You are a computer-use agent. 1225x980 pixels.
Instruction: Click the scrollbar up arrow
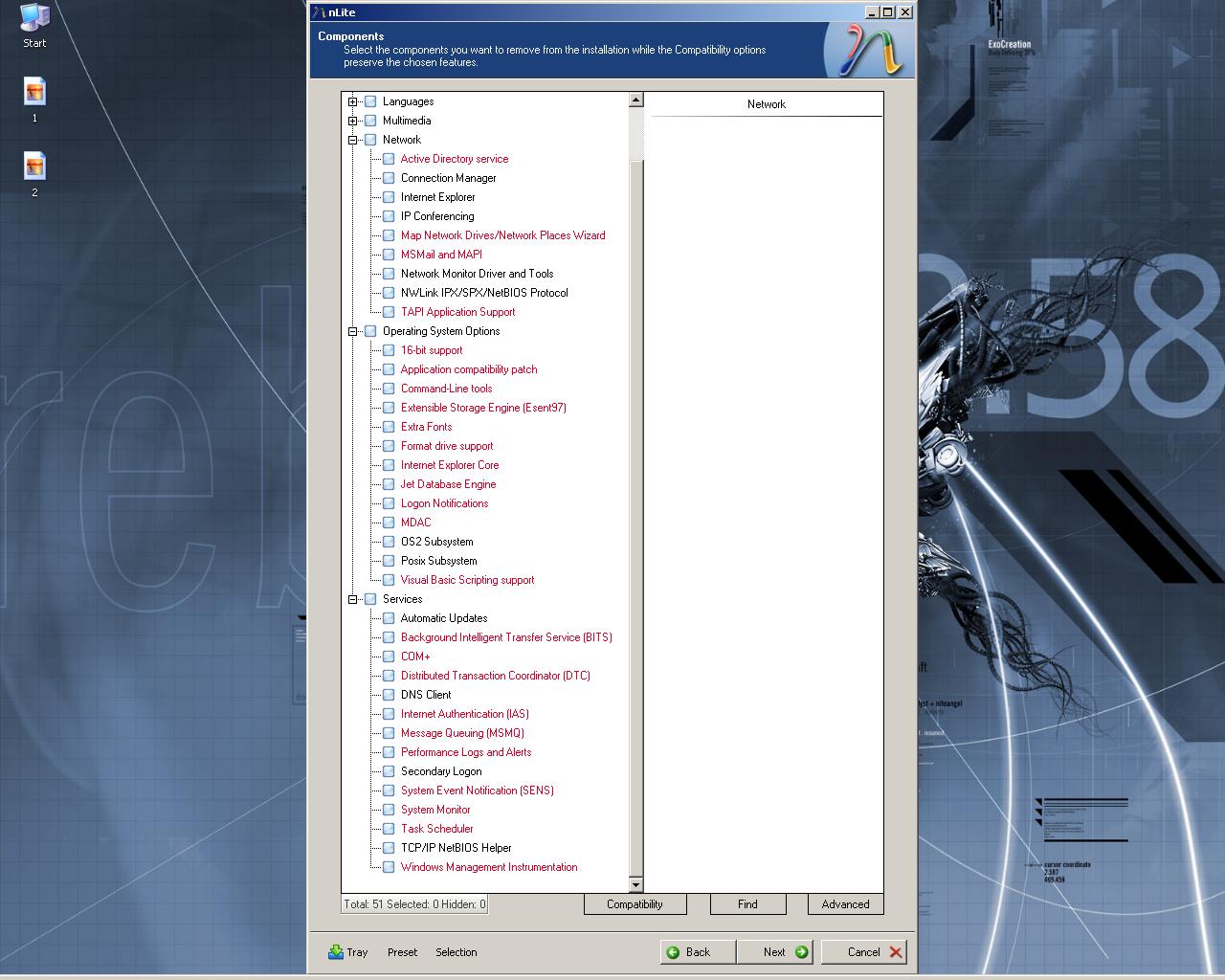(x=635, y=100)
